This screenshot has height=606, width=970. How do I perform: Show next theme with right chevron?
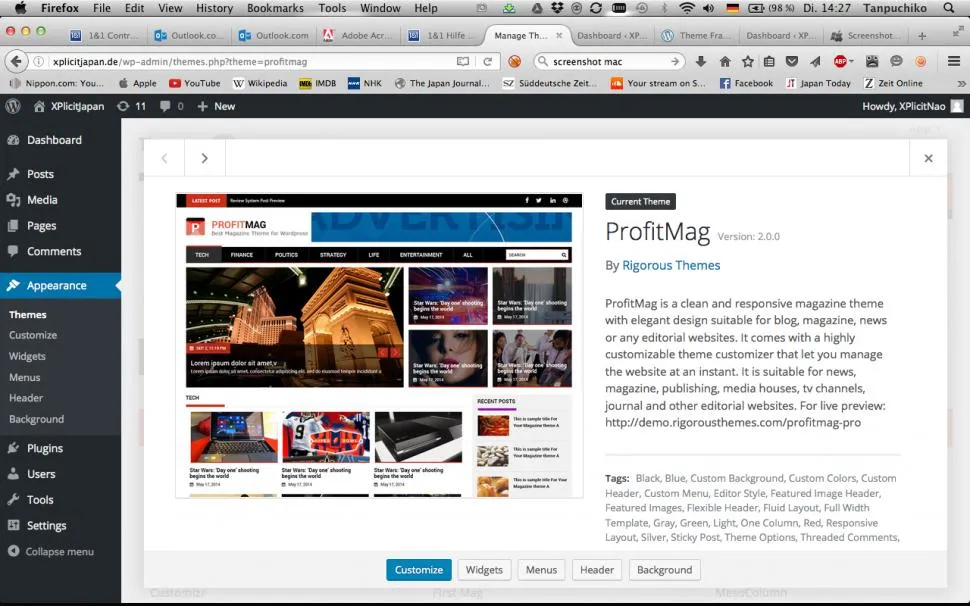click(205, 158)
